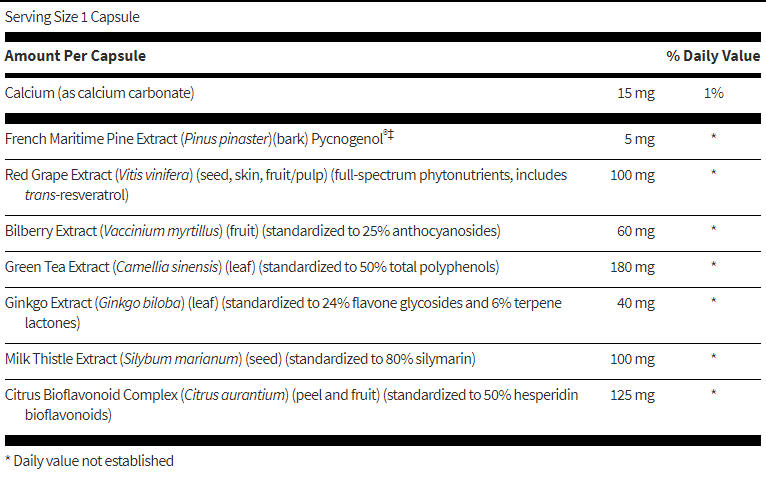766x486 pixels.
Task: Click the Bilberry Extract ingredient row
Action: [252, 231]
